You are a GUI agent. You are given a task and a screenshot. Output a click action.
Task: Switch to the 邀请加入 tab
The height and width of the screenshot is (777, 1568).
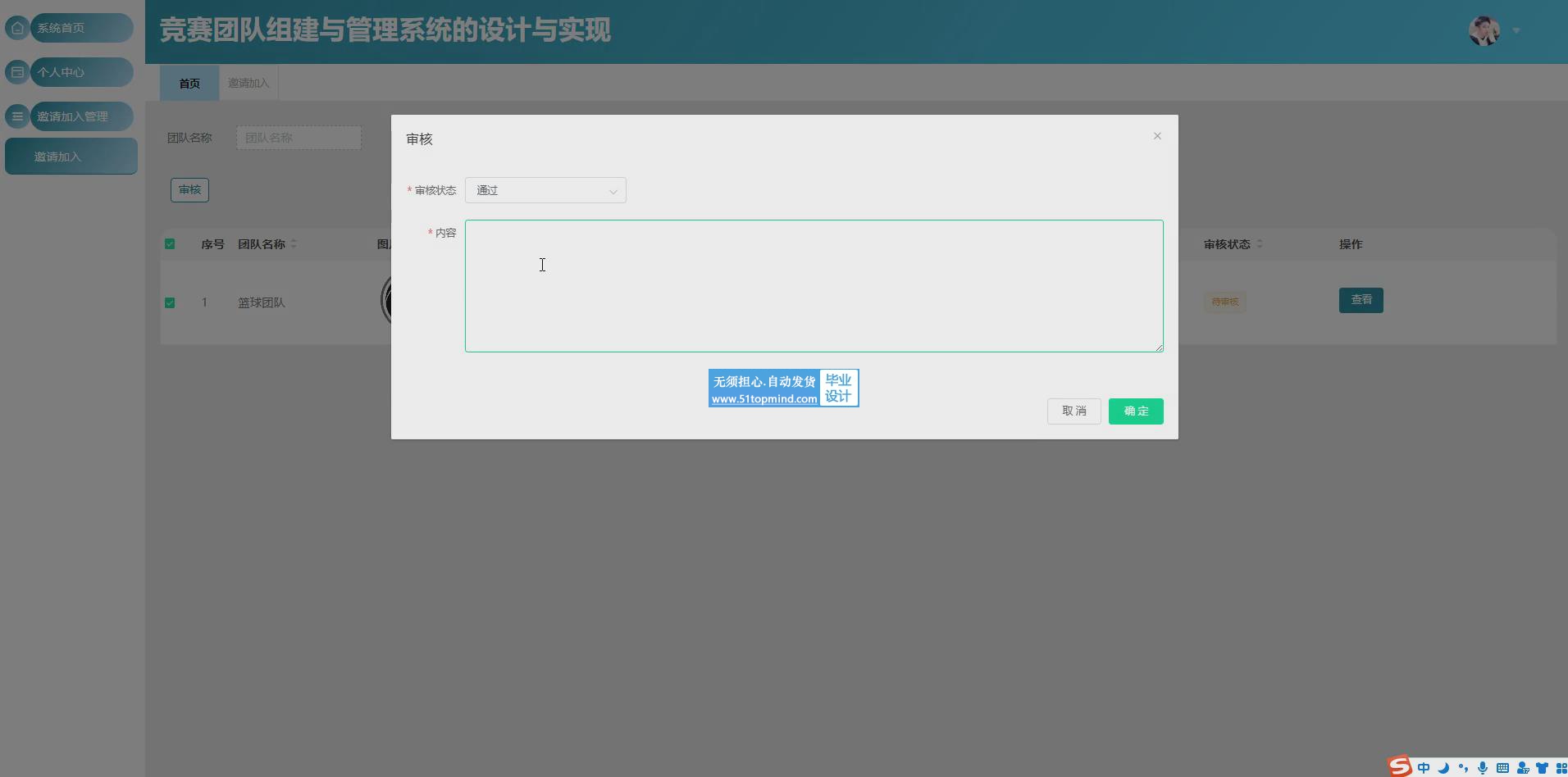248,83
